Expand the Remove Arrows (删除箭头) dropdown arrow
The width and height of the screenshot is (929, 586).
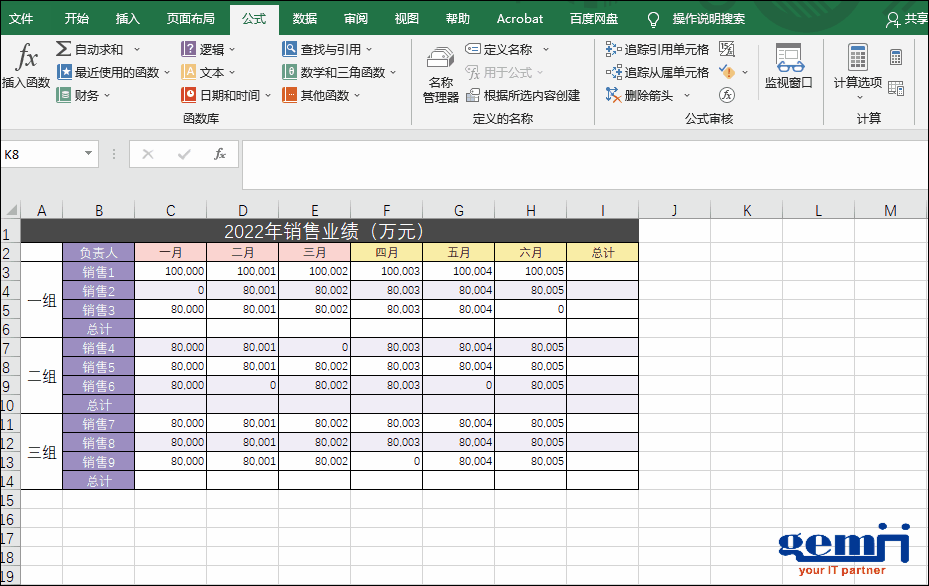pyautogui.click(x=687, y=96)
